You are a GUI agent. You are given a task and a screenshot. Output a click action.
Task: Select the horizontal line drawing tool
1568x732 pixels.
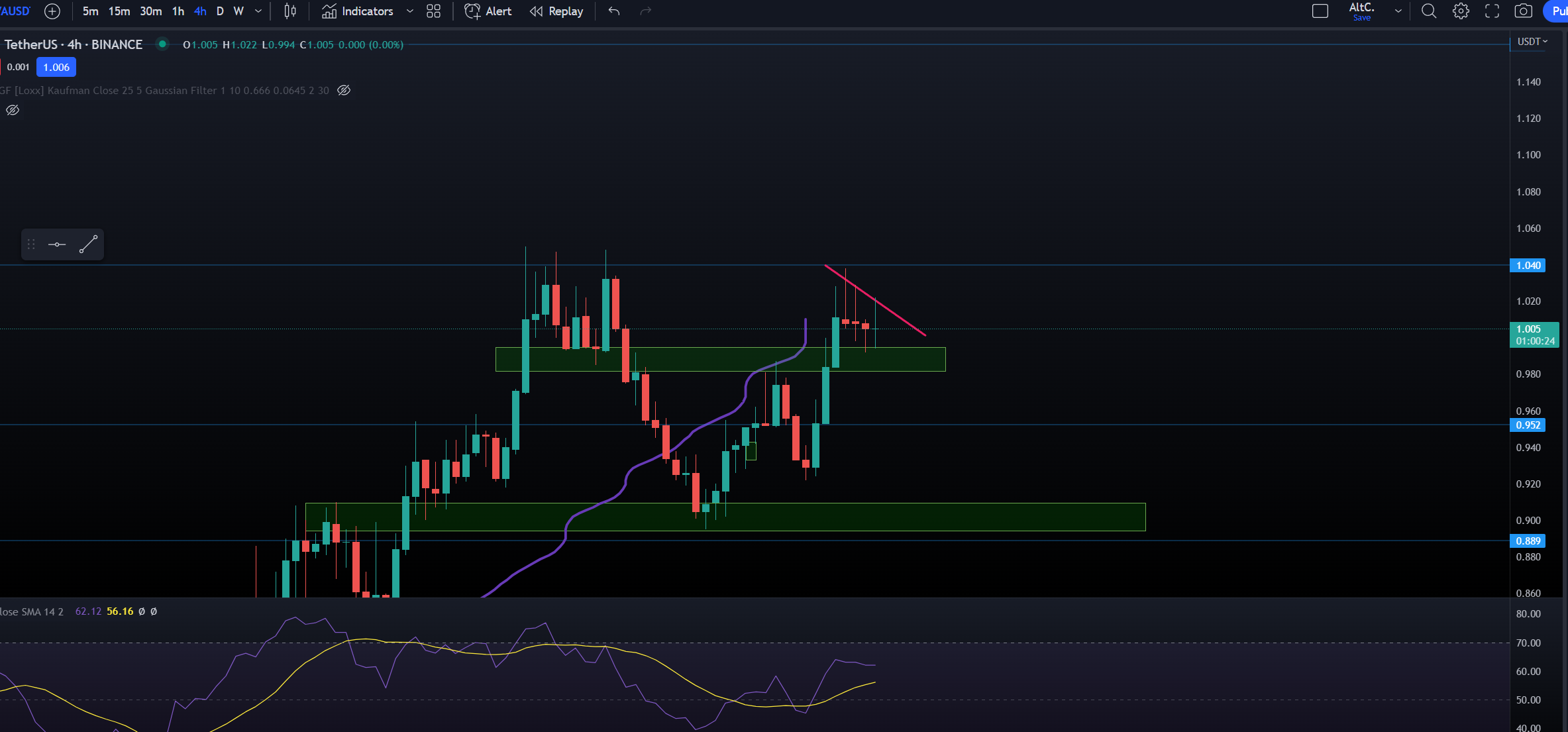click(x=57, y=244)
